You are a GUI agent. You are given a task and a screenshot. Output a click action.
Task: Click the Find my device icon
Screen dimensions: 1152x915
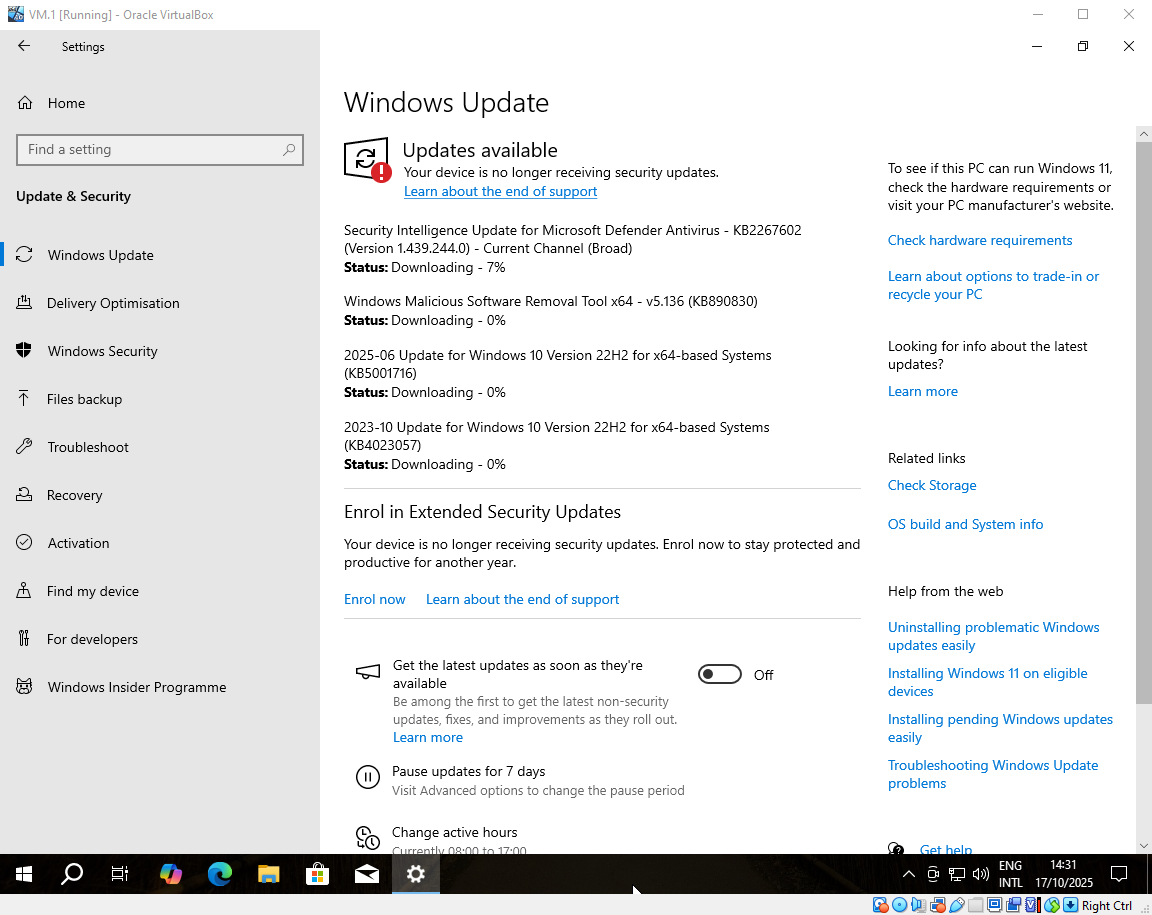point(24,590)
